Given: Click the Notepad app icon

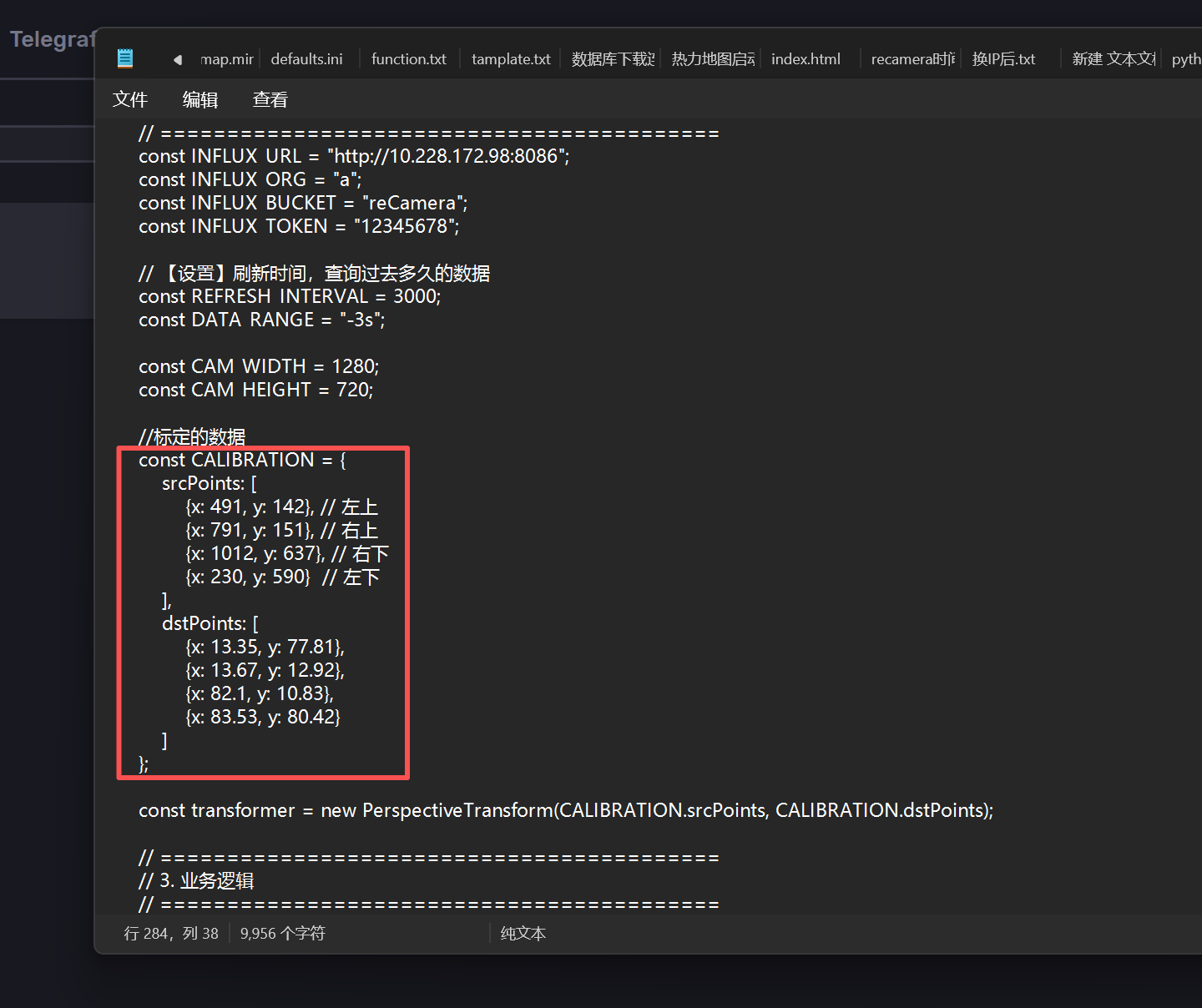Looking at the screenshot, I should click(x=125, y=58).
